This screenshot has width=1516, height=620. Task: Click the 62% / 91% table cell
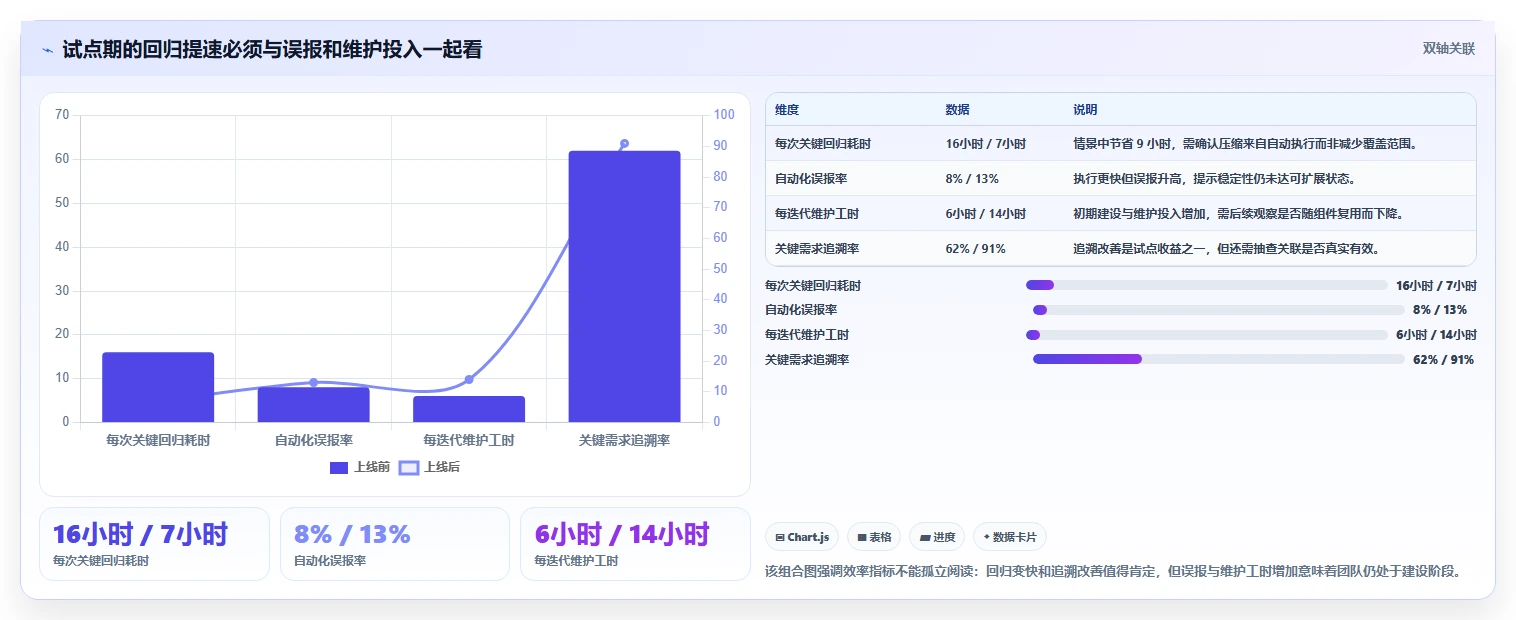coord(975,249)
